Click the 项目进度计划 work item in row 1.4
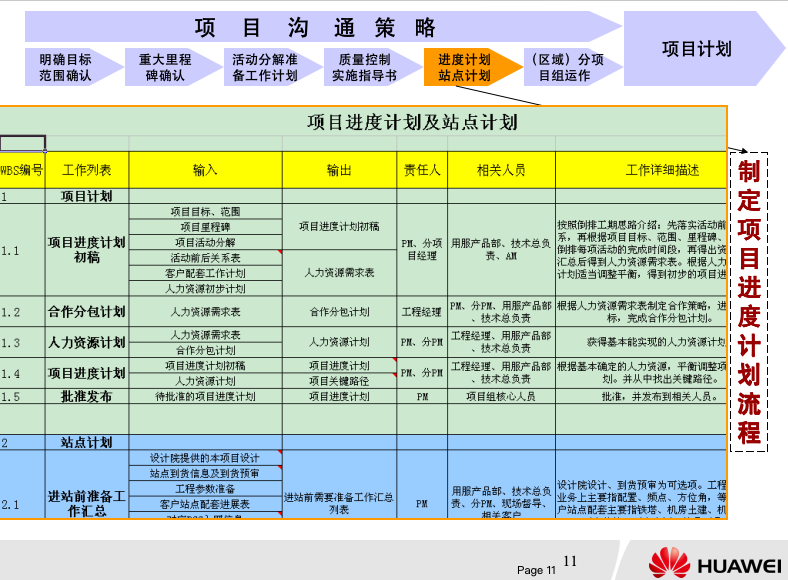788x580 pixels. (x=87, y=373)
